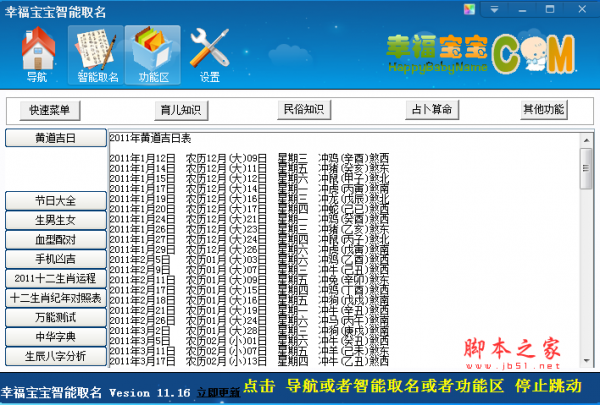
Task: Open 十二生肖纪年对照表 from the sidebar
Action: [x=56, y=298]
